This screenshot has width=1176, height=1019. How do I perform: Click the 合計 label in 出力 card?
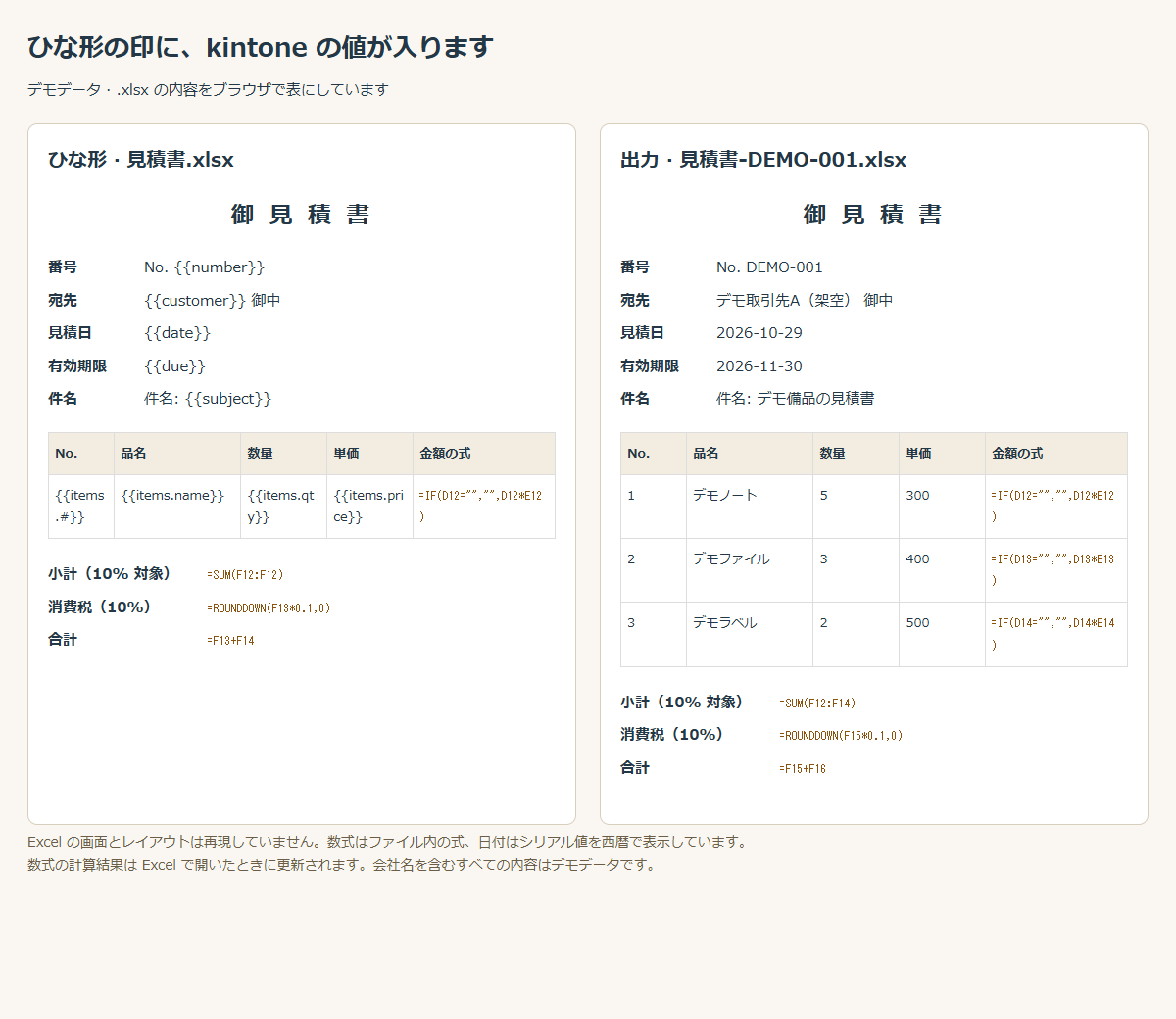click(x=635, y=768)
